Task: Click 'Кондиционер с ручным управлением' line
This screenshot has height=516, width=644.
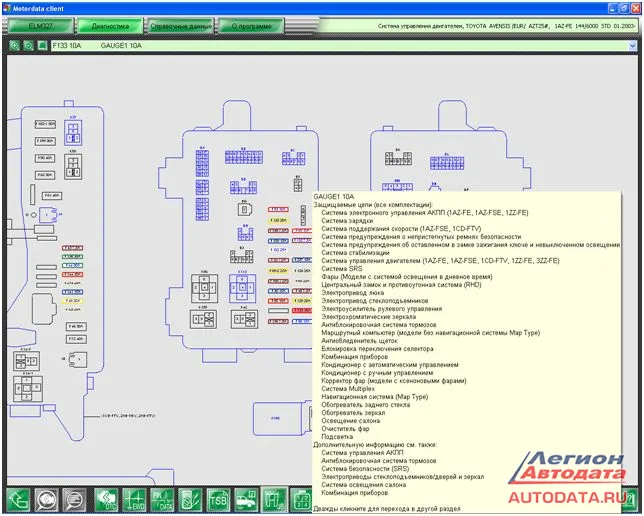Action: click(377, 373)
